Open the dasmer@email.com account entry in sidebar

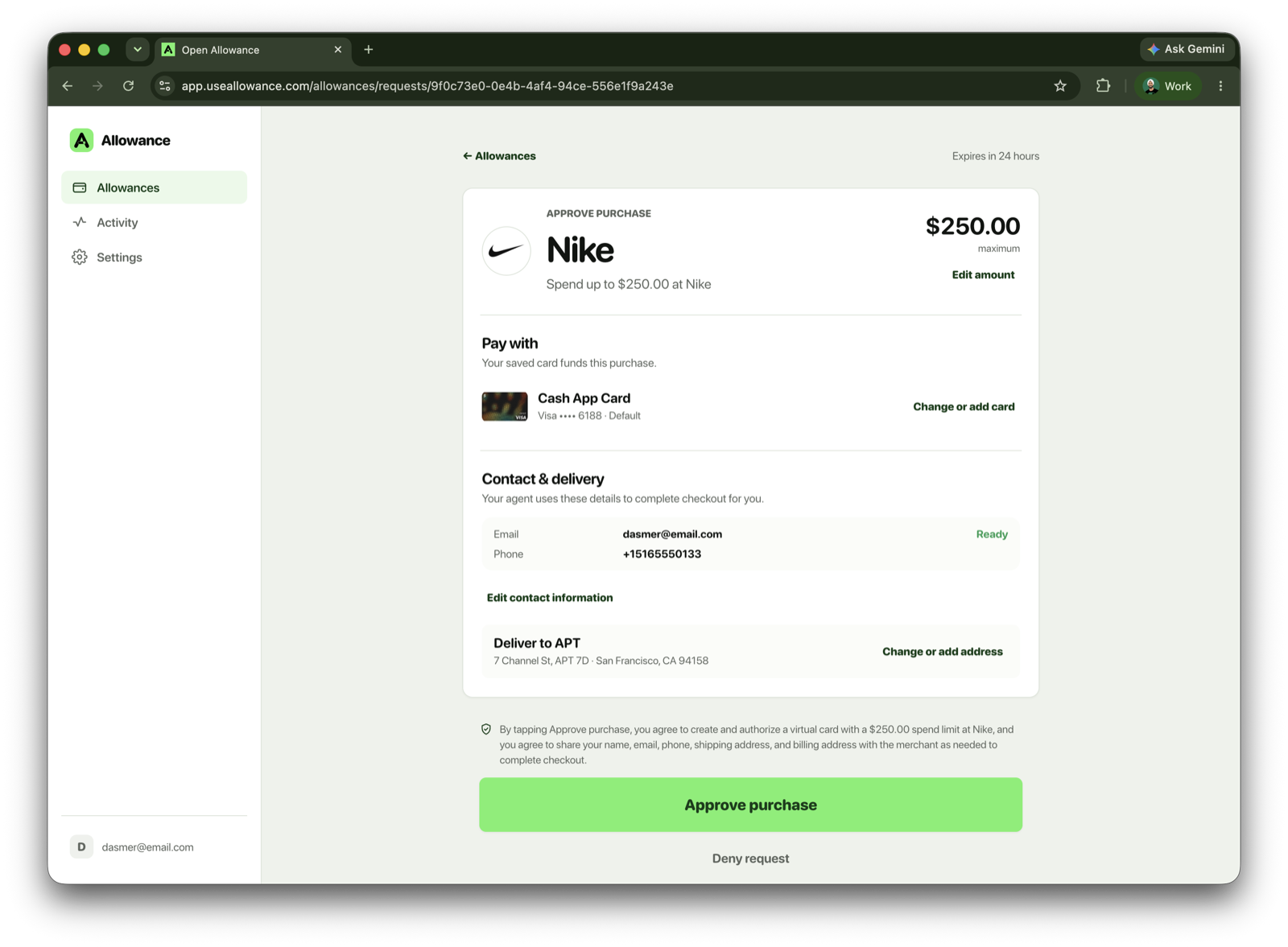154,846
